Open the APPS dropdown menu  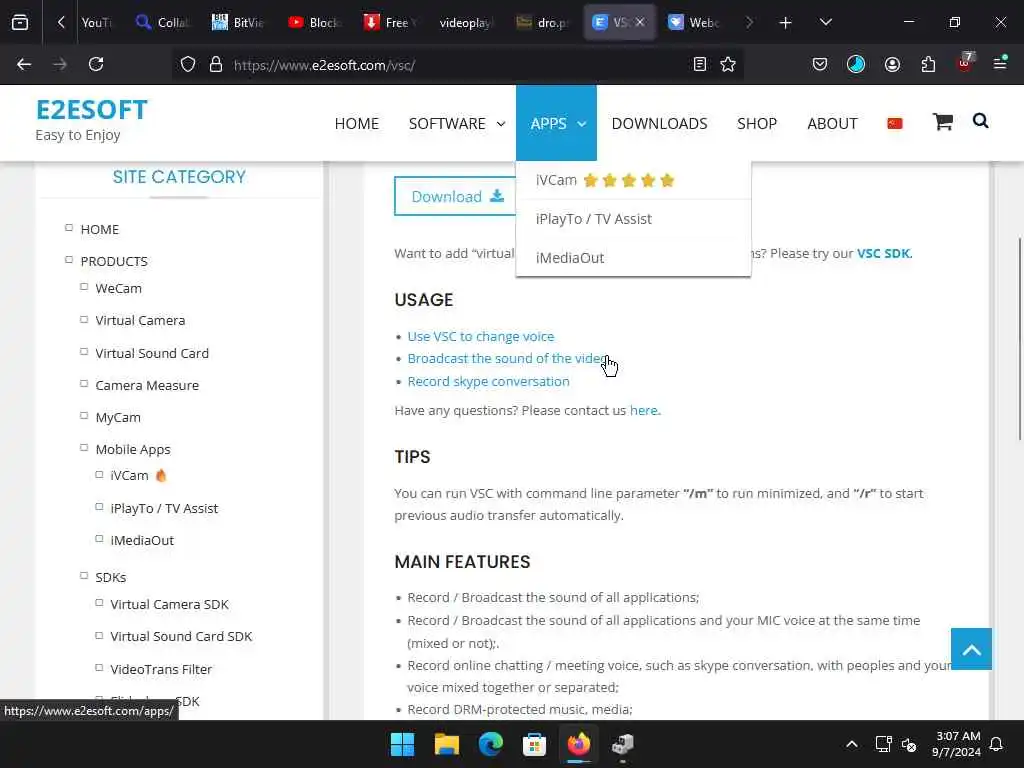556,123
